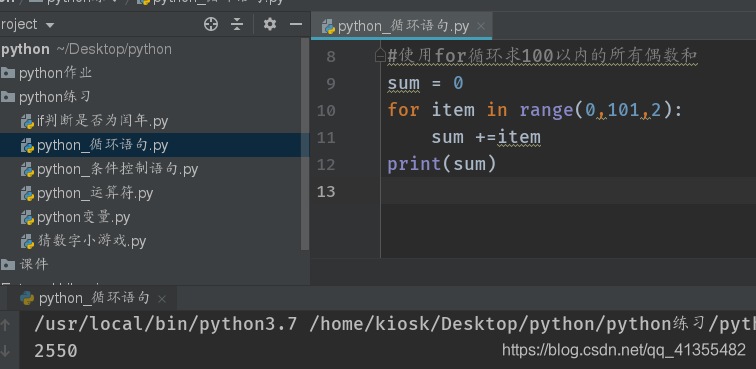Image resolution: width=756 pixels, height=369 pixels.
Task: Click the collapse all icon in Project panel
Action: (x=237, y=24)
